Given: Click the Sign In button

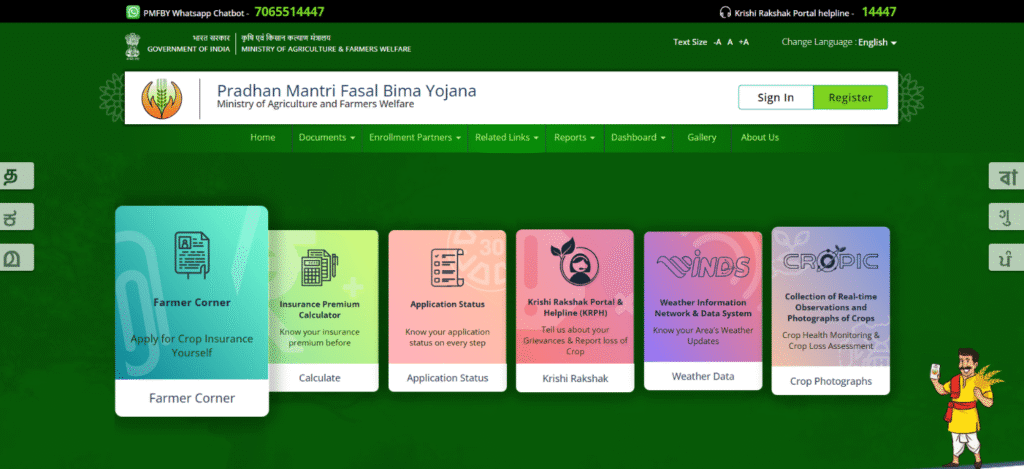Looking at the screenshot, I should click(775, 97).
